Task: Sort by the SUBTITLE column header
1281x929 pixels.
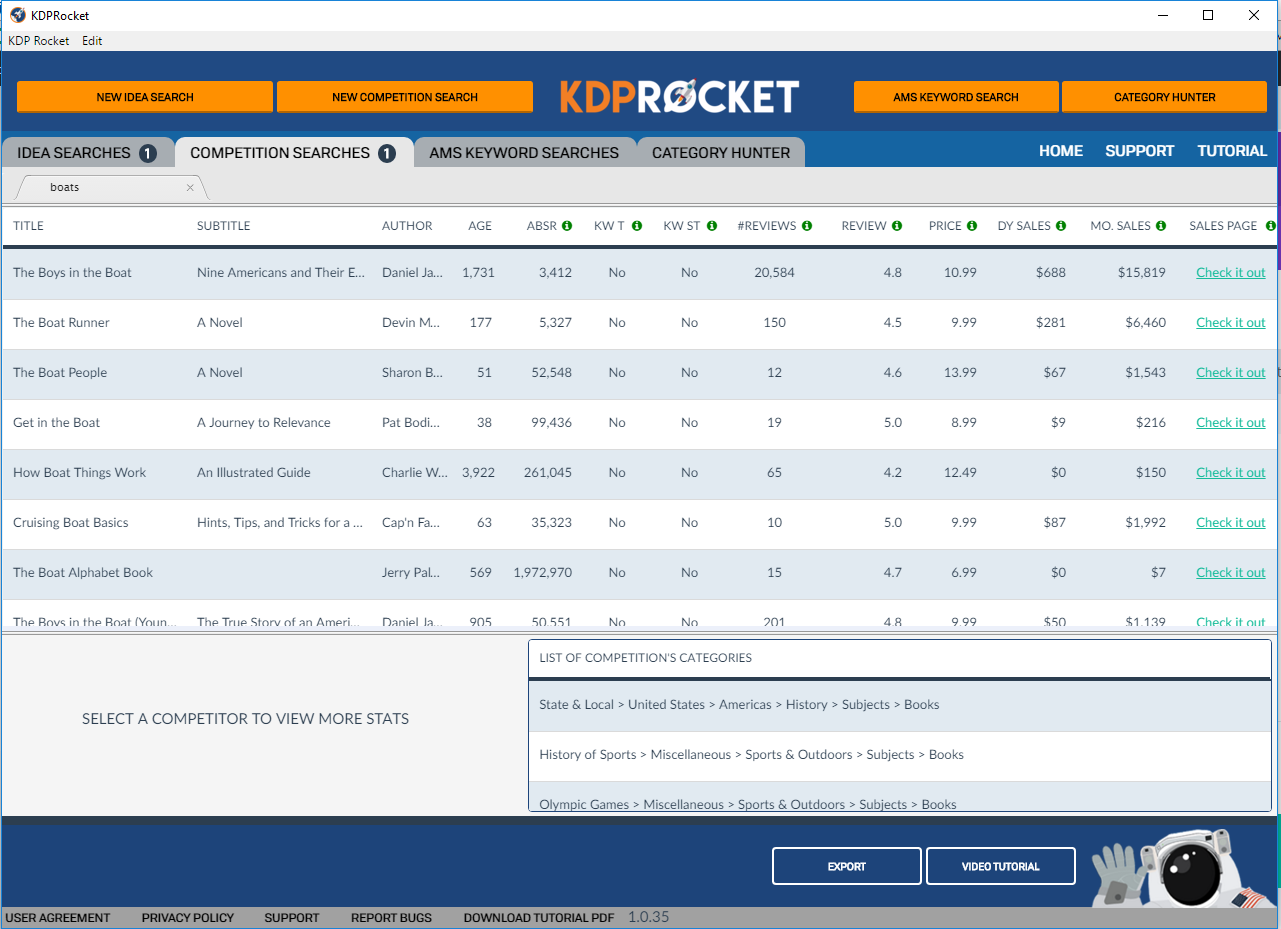Action: tap(224, 226)
